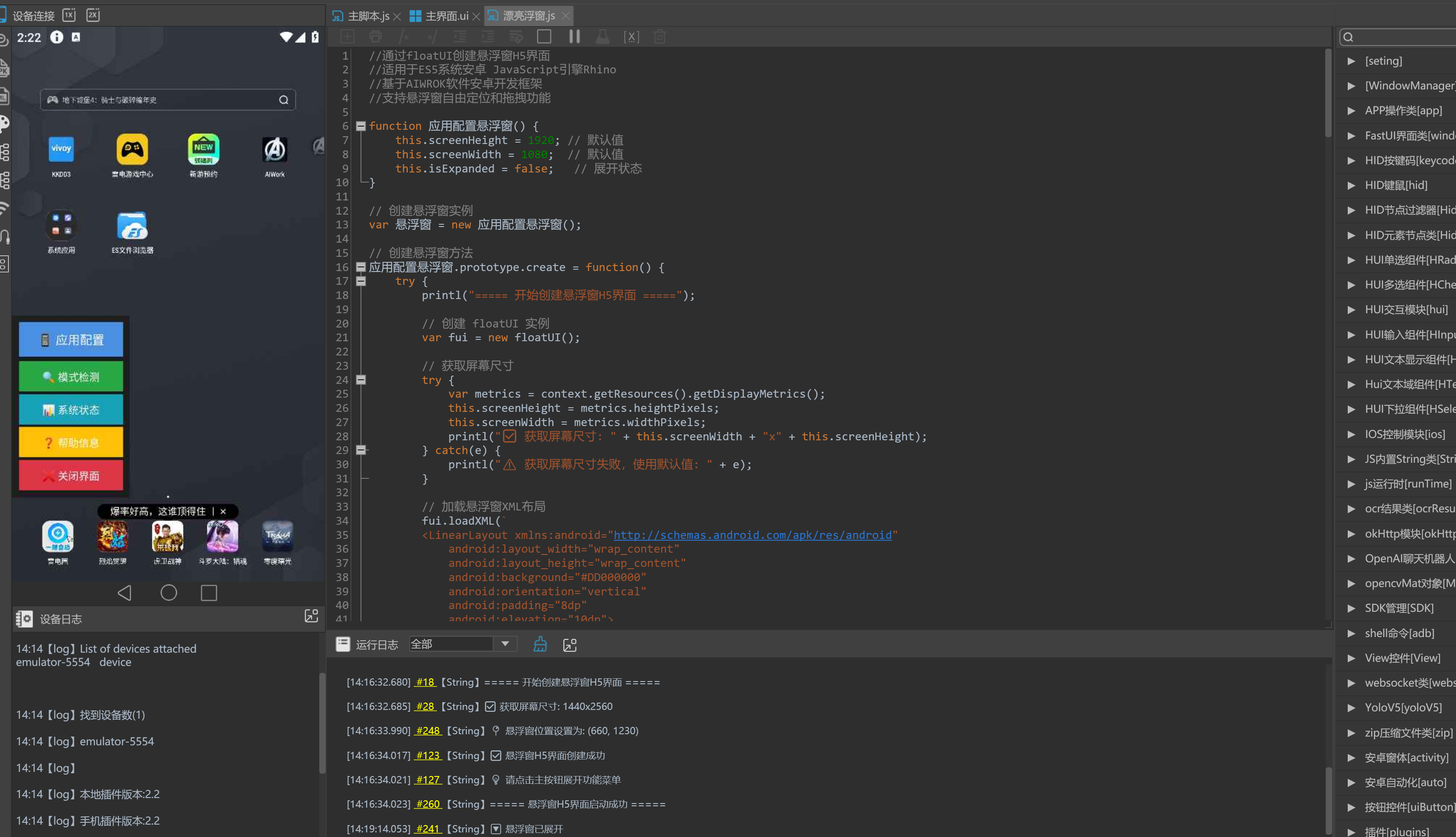Click the stop script square icon
Viewport: 1456px width, 837px height.
click(x=544, y=37)
